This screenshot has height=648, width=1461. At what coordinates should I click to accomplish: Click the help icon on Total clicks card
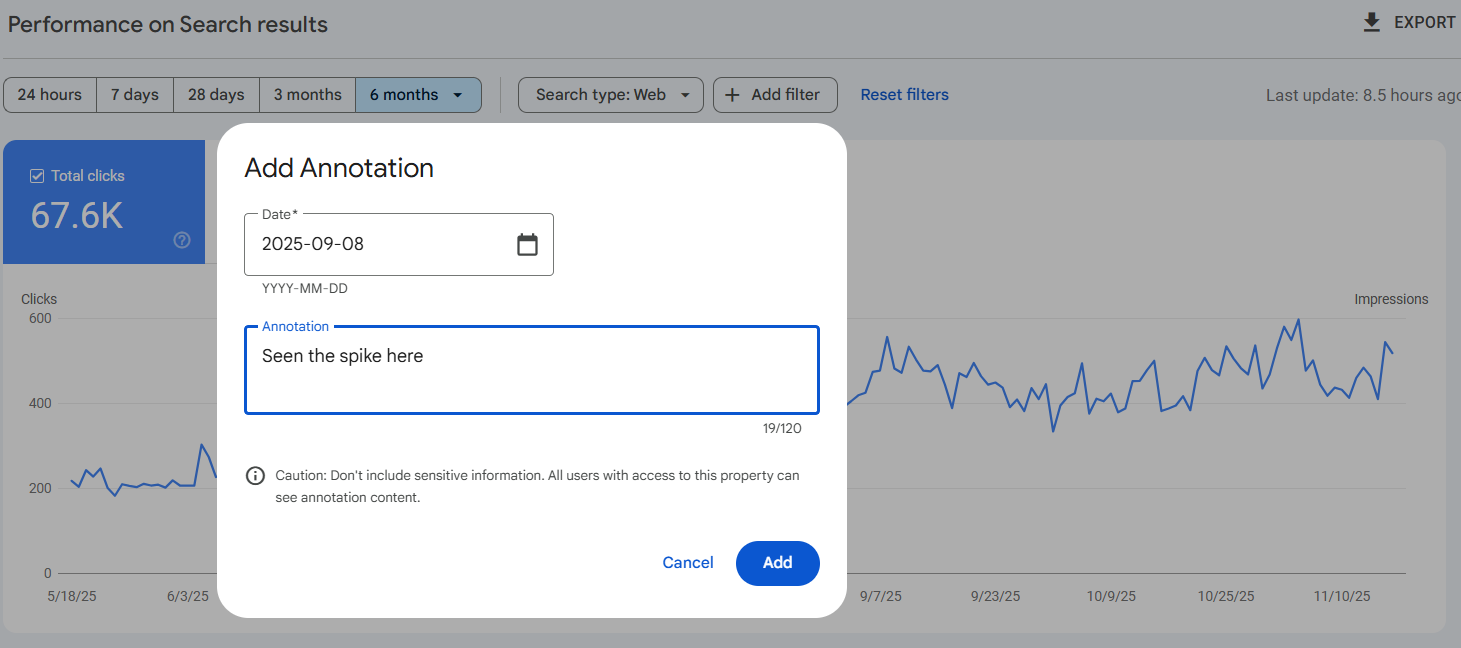tap(182, 240)
